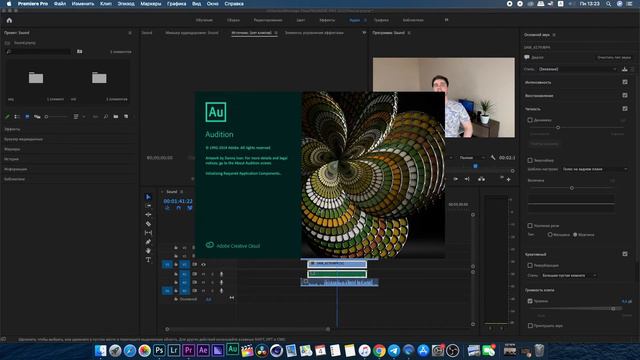
Task: Toggle V1 track eye visibility
Action: 203,264
